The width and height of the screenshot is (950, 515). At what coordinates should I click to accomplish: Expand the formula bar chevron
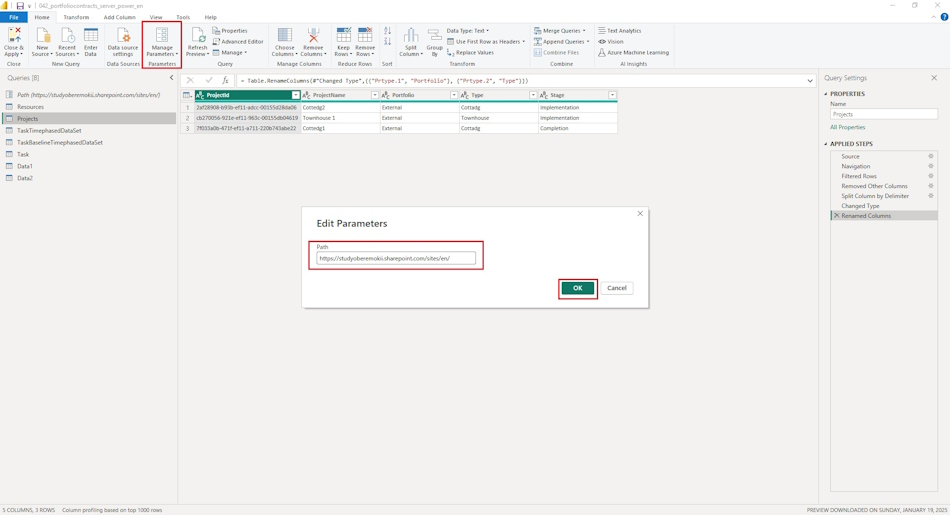[x=810, y=81]
